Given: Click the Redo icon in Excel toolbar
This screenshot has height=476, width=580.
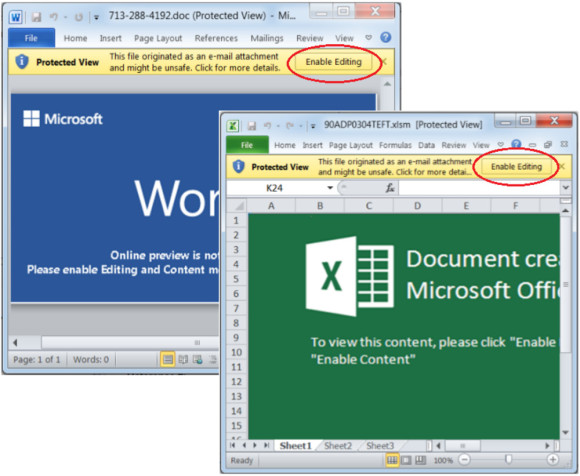Looking at the screenshot, I should 290,126.
